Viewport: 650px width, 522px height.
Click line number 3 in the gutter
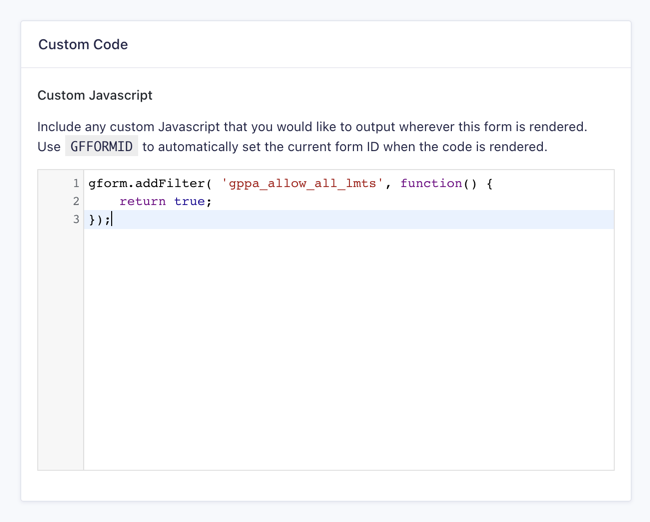(76, 219)
